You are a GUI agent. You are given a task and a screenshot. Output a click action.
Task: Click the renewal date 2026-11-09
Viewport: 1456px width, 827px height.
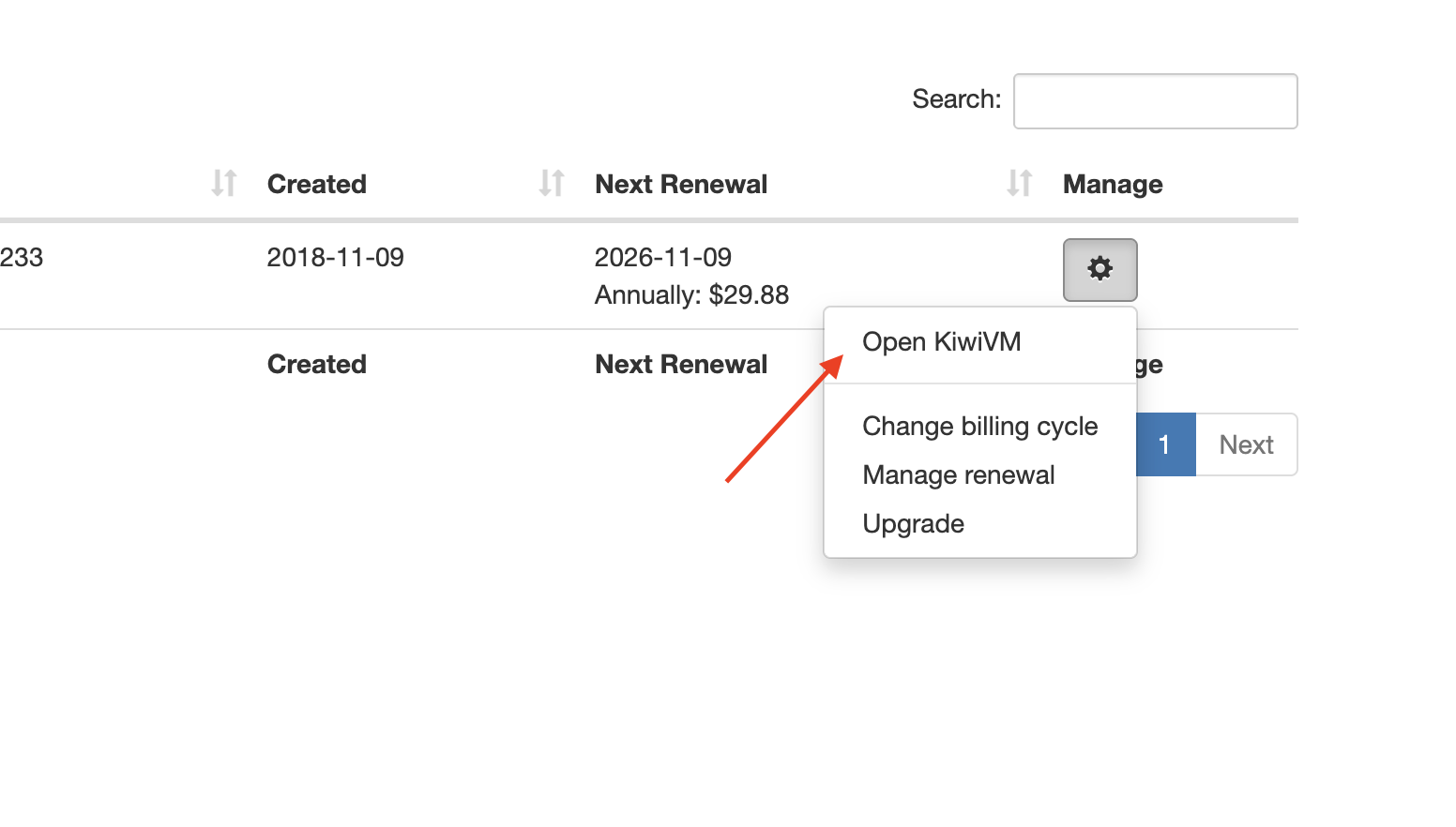(x=662, y=258)
